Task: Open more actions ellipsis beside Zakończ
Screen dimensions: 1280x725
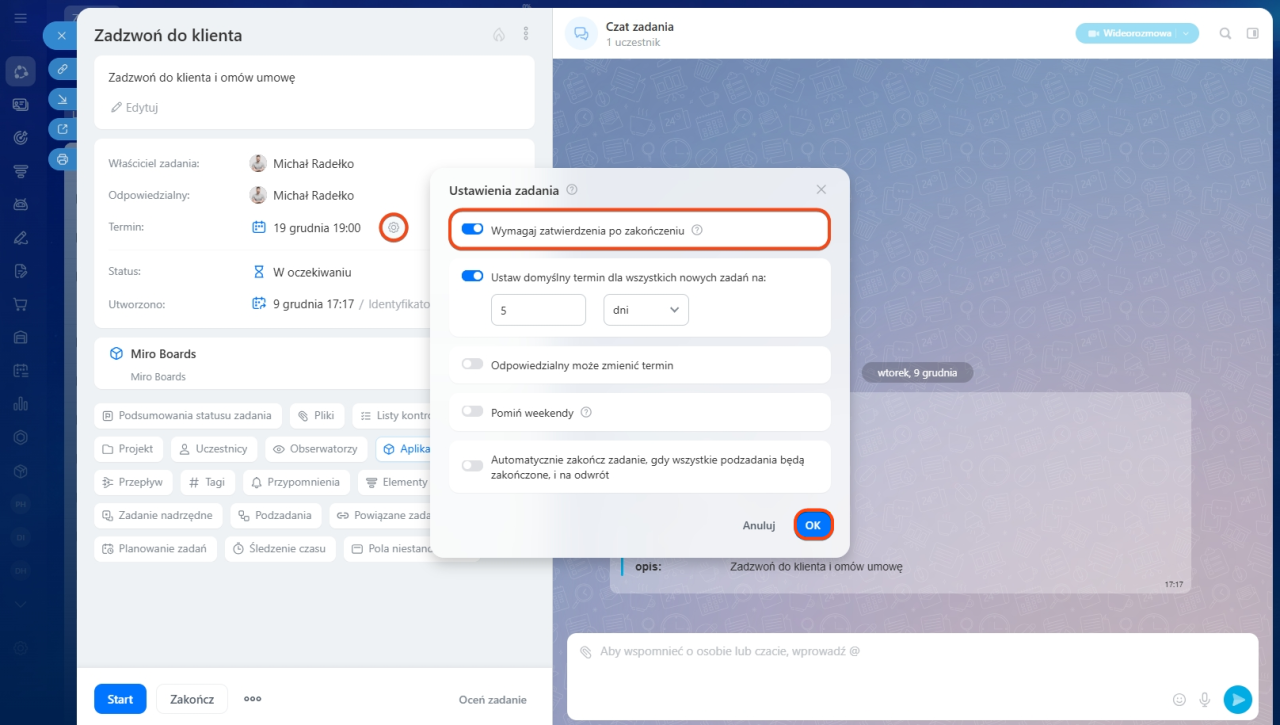Action: tap(252, 699)
